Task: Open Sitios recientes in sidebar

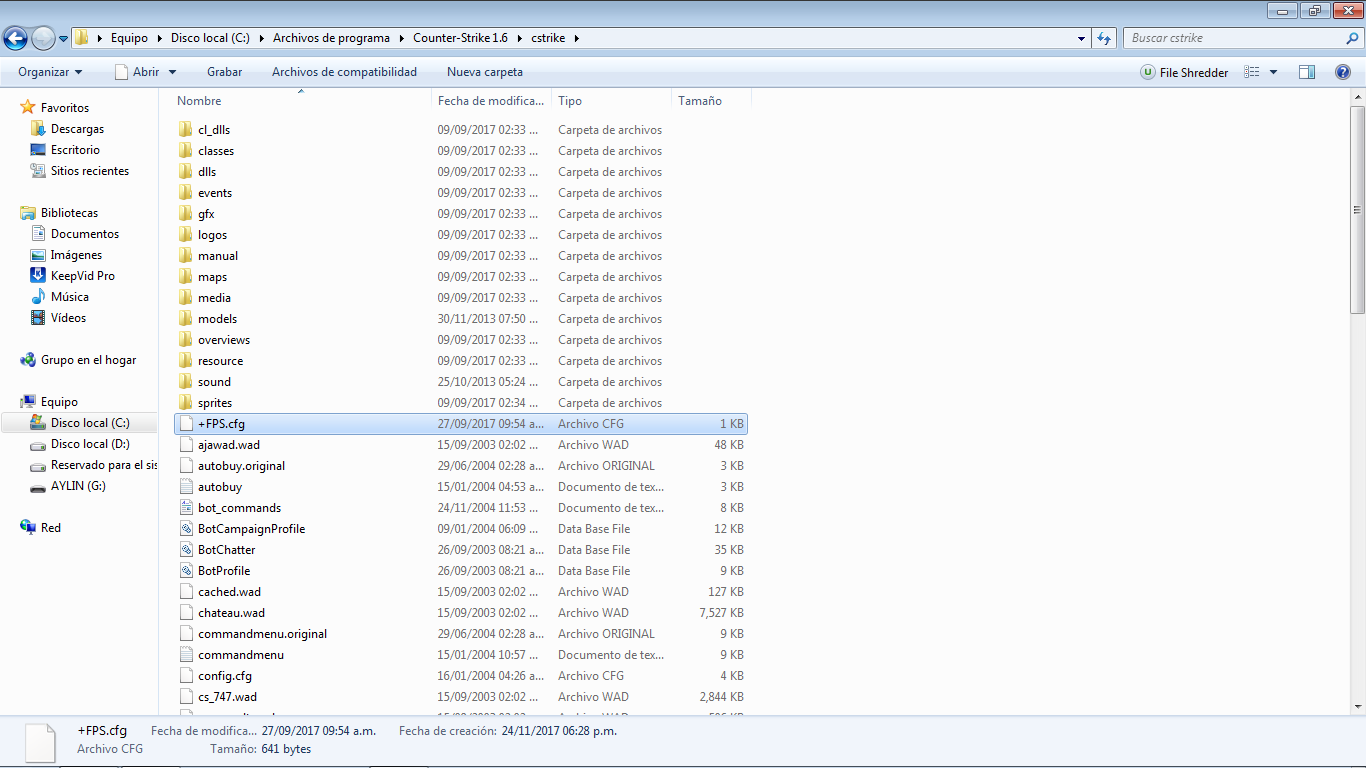Action: point(90,171)
